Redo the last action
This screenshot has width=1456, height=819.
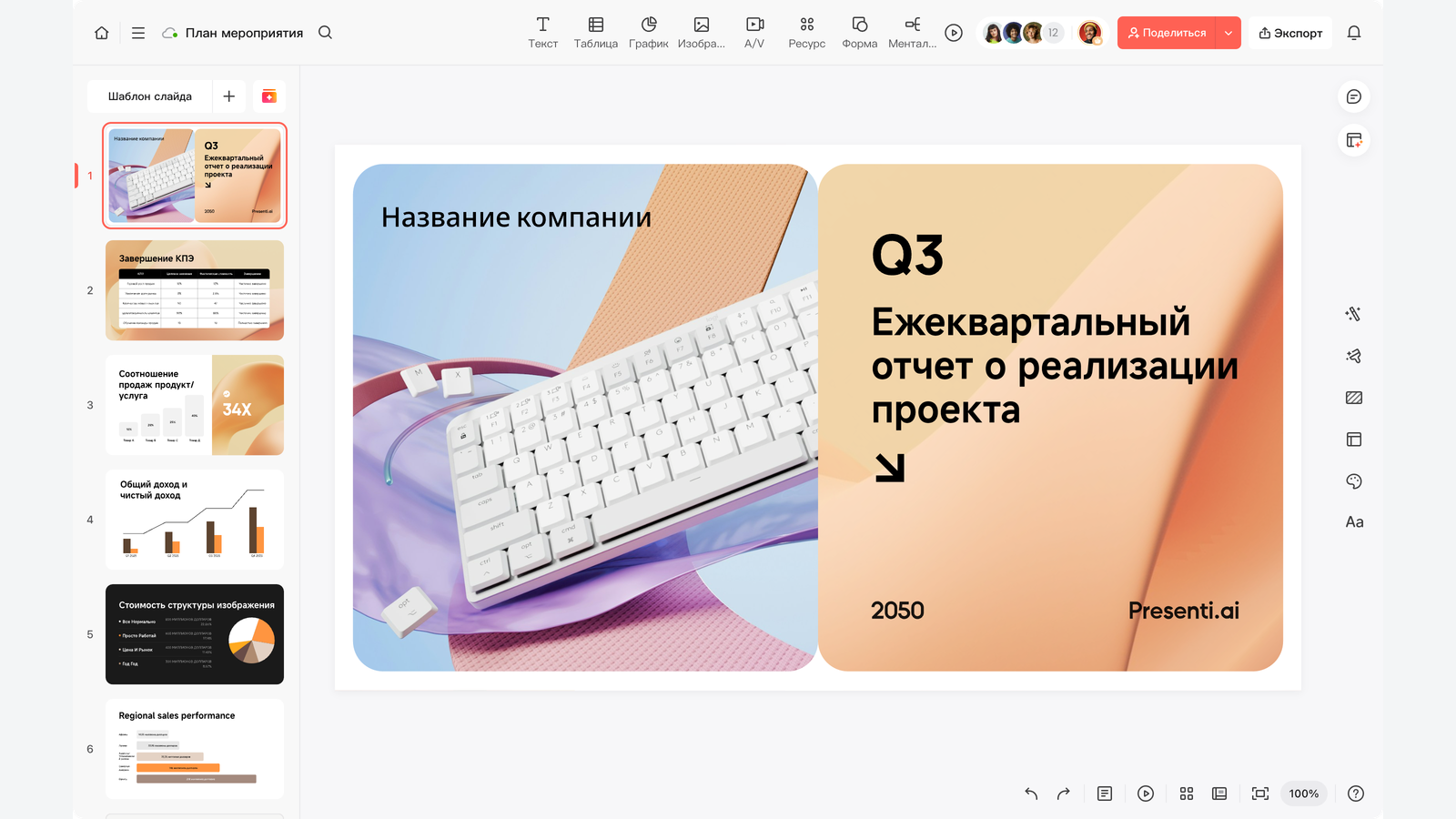click(1064, 794)
